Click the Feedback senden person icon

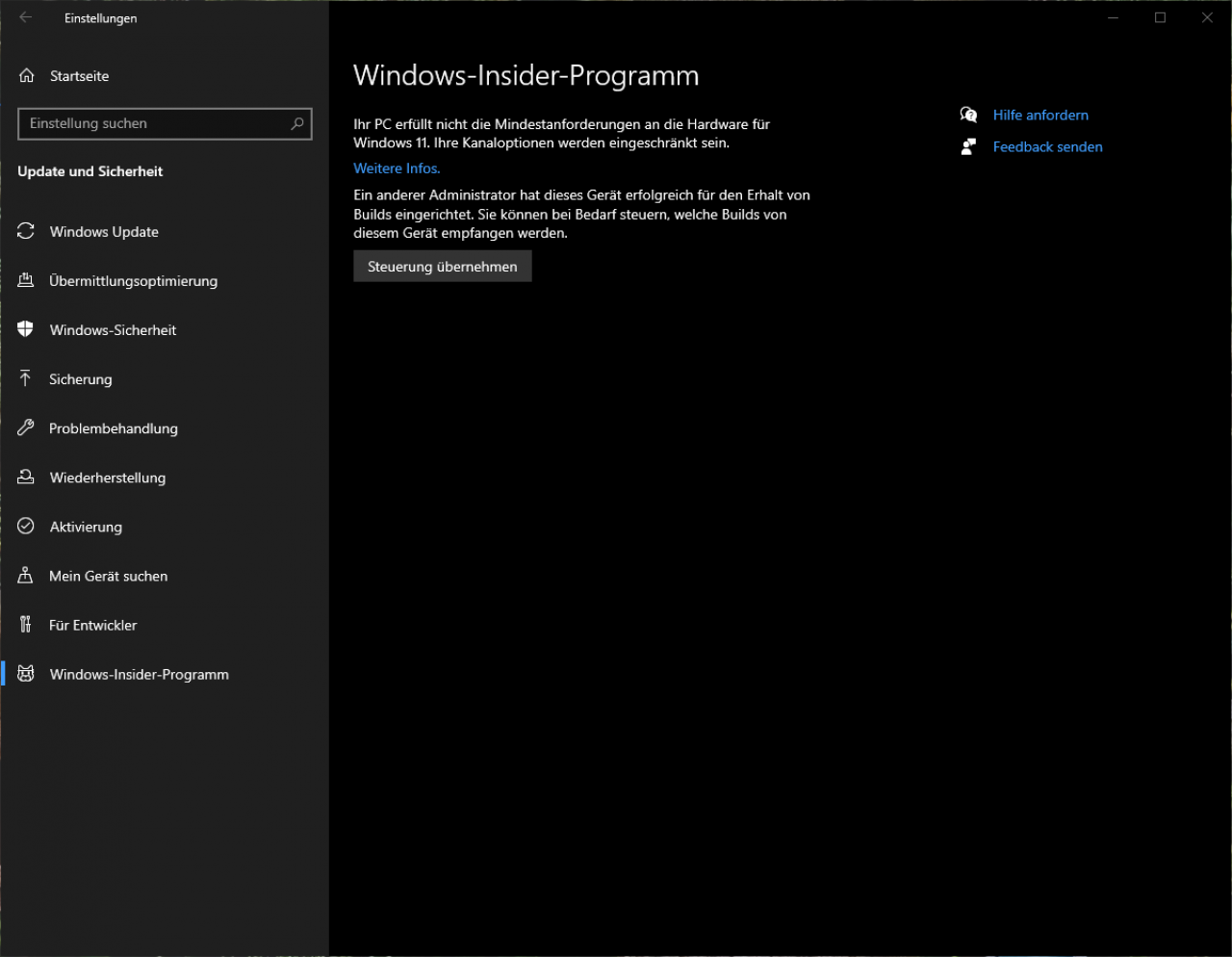pyautogui.click(x=968, y=146)
